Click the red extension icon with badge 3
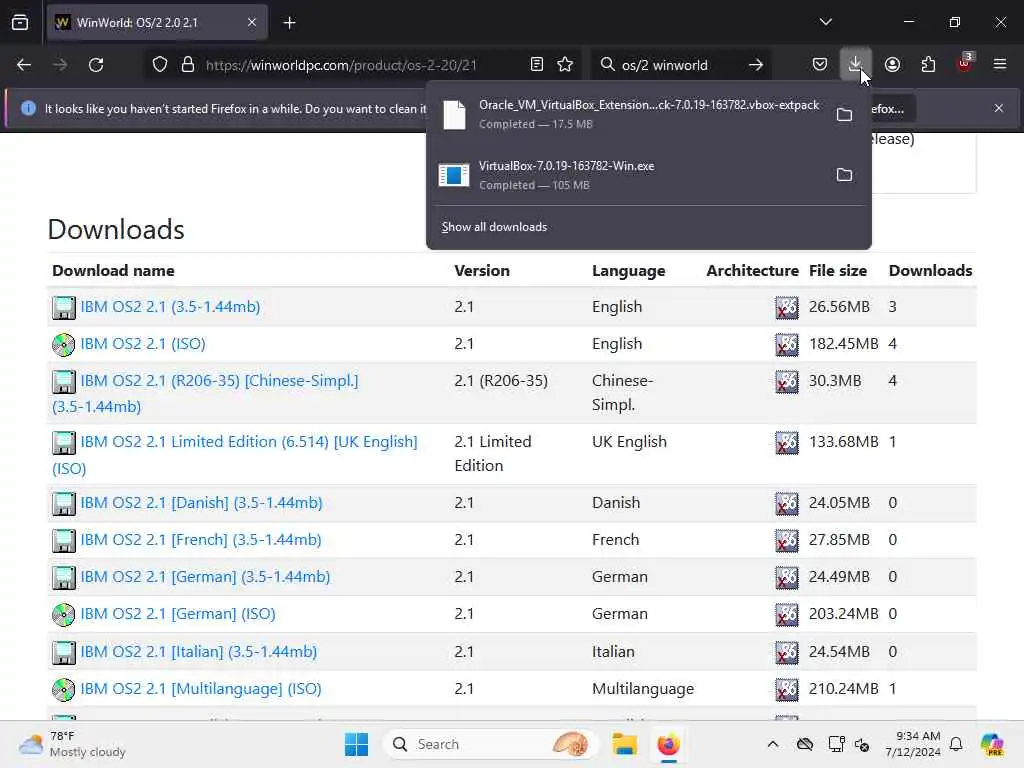Image resolution: width=1024 pixels, height=768 pixels. pos(965,63)
